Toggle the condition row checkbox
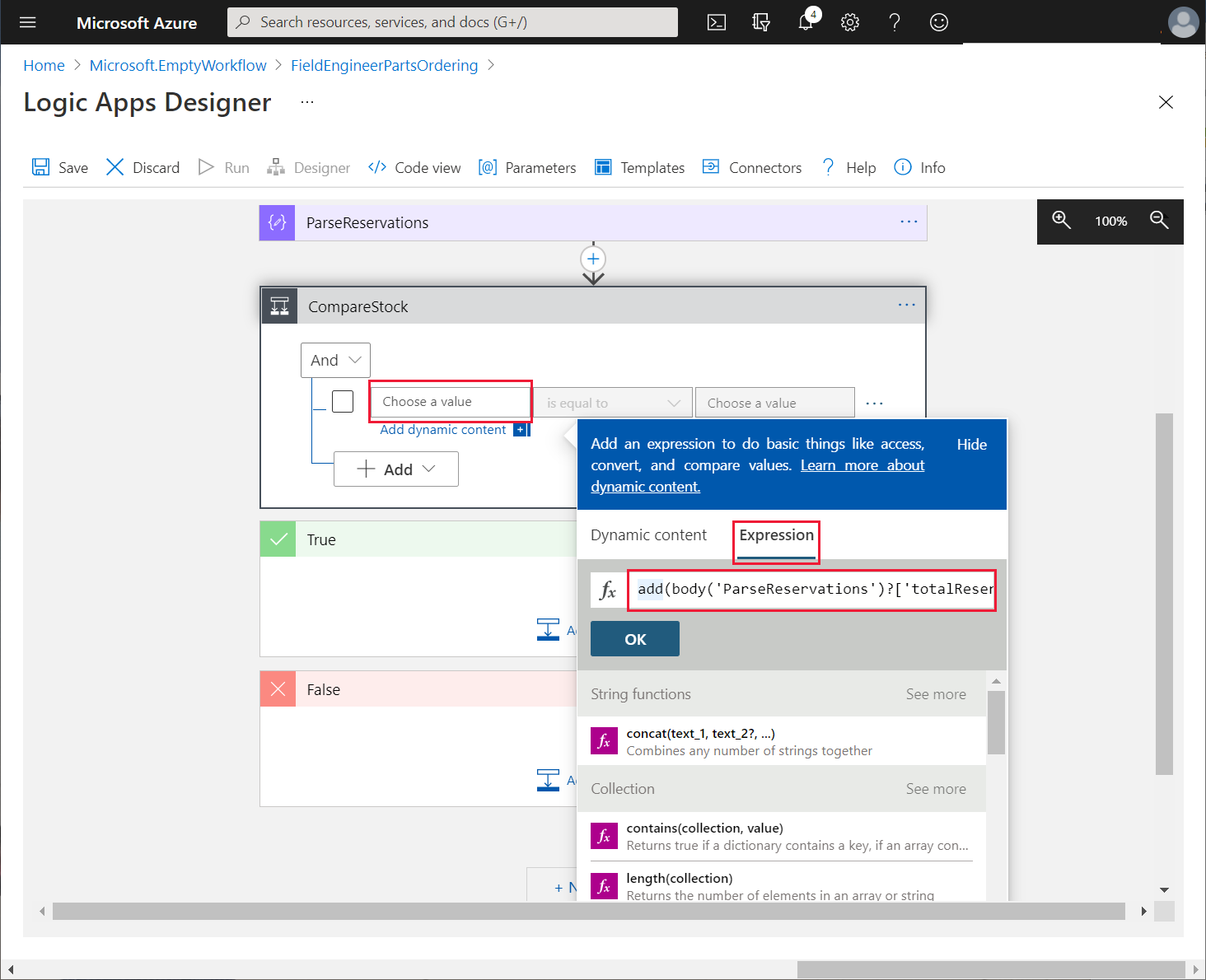The image size is (1206, 980). 343,401
